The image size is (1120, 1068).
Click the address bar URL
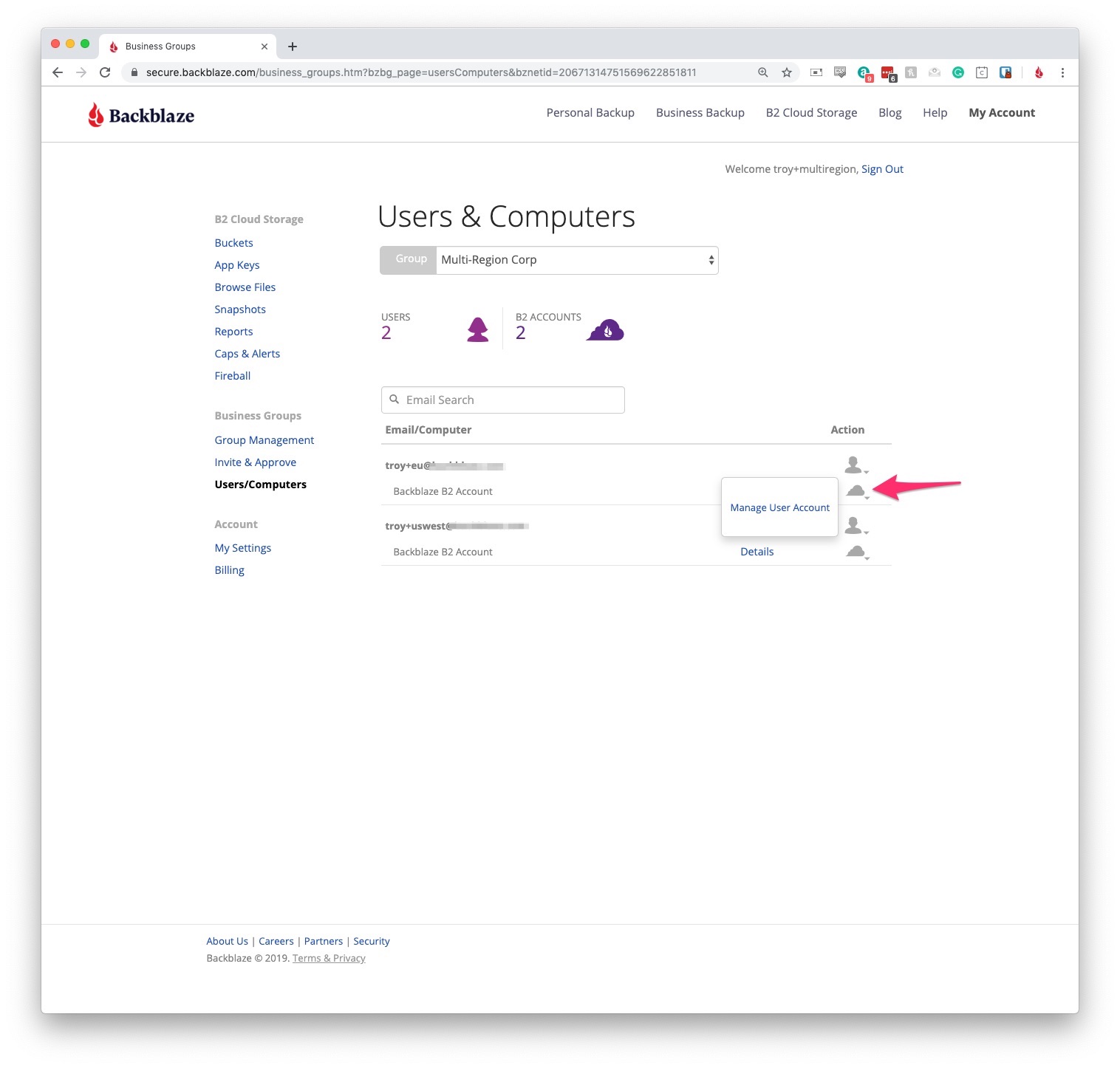click(x=421, y=72)
